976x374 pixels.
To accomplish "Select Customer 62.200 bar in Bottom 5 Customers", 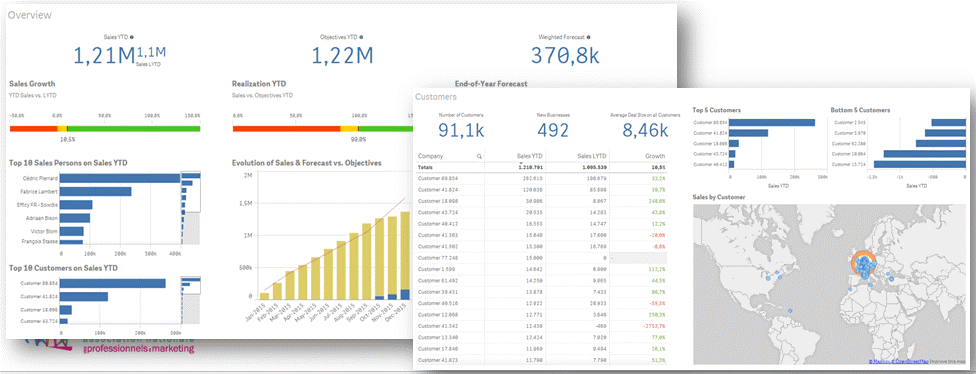I will point(940,143).
